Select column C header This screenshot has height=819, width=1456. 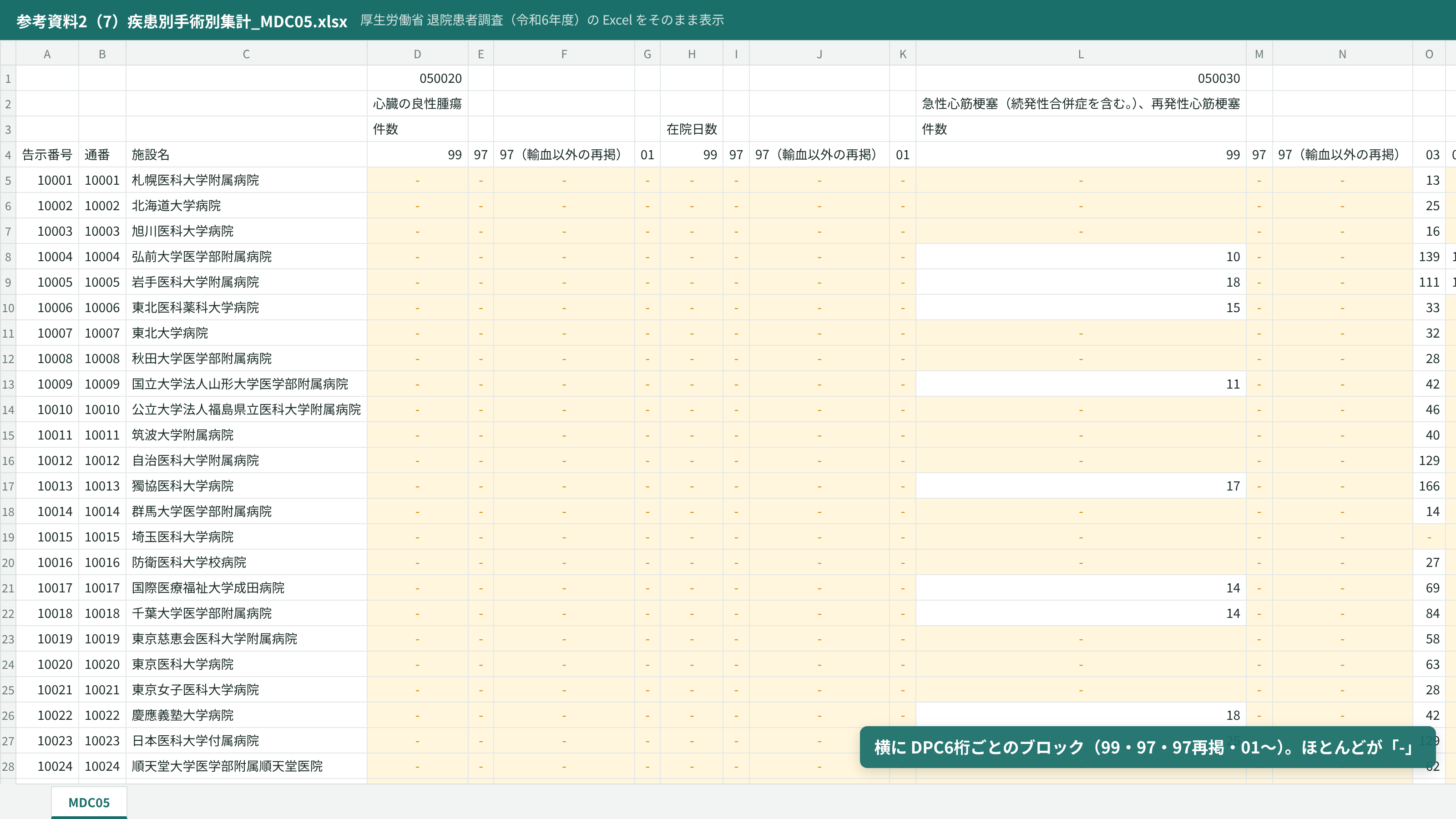(x=246, y=54)
